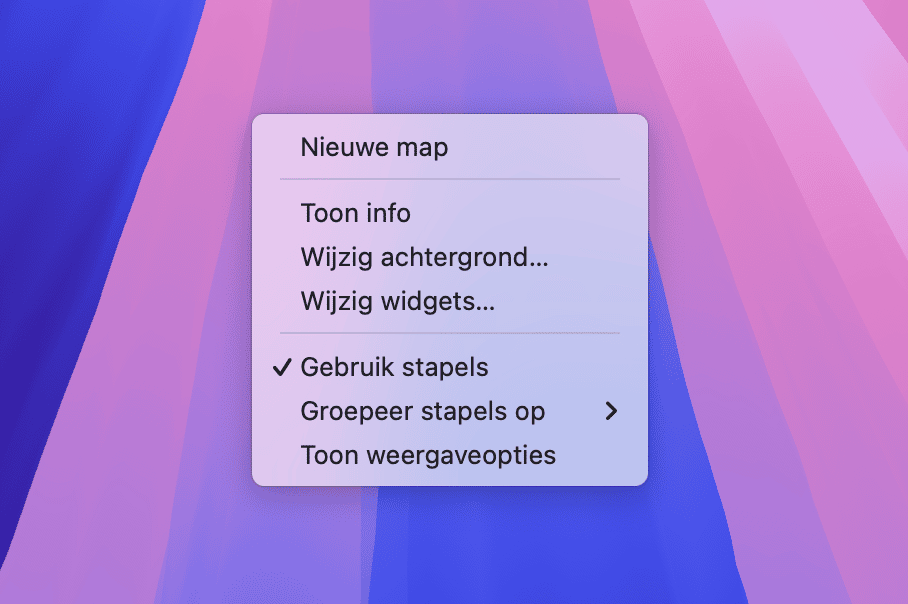Image resolution: width=908 pixels, height=604 pixels.
Task: Open Toon info from the menu
Action: tap(355, 213)
